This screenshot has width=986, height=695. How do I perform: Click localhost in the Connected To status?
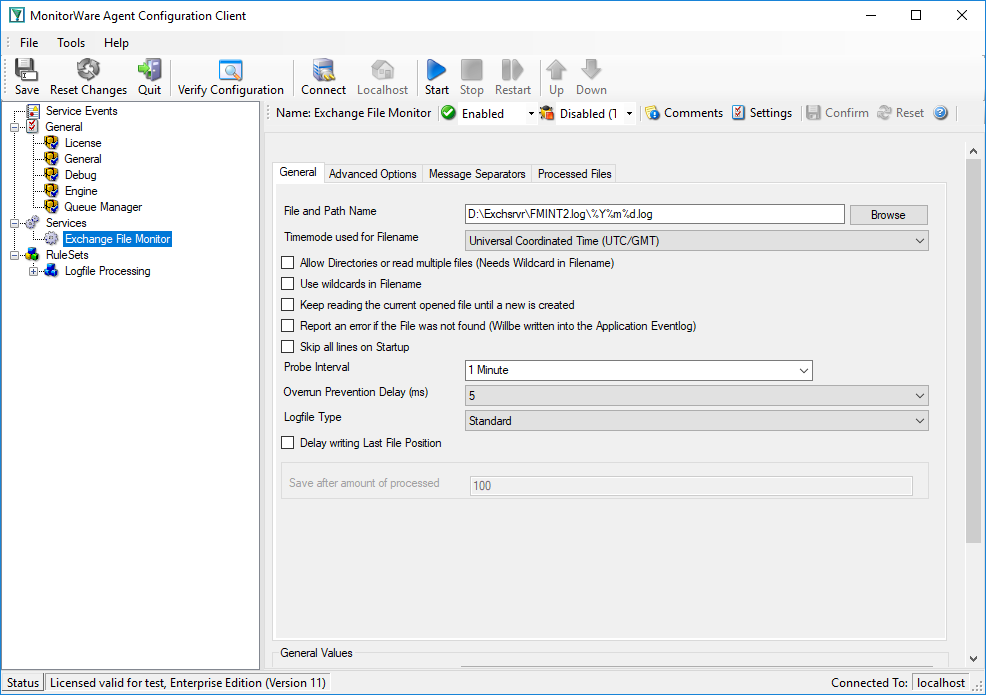click(941, 683)
